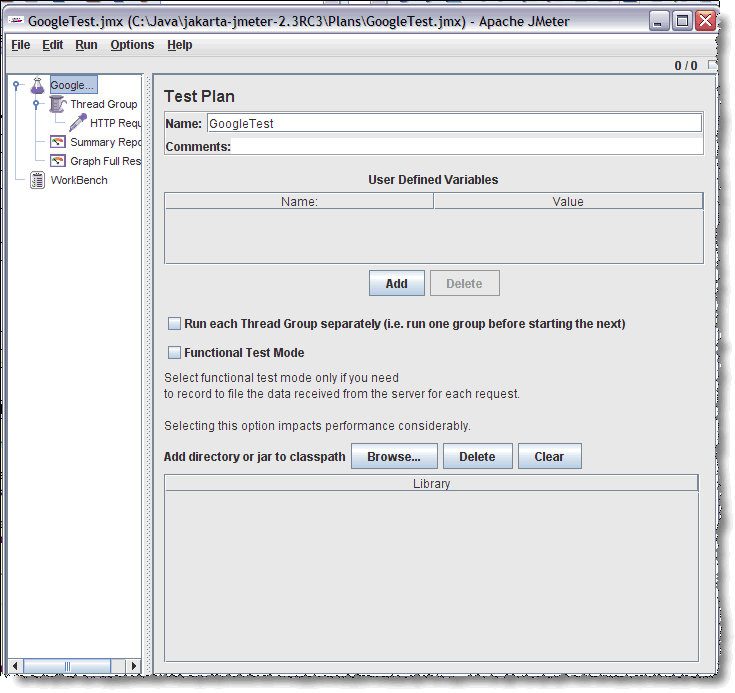The width and height of the screenshot is (735, 693).
Task: Enable Run each Thread Group separately checkbox
Action: [x=174, y=324]
